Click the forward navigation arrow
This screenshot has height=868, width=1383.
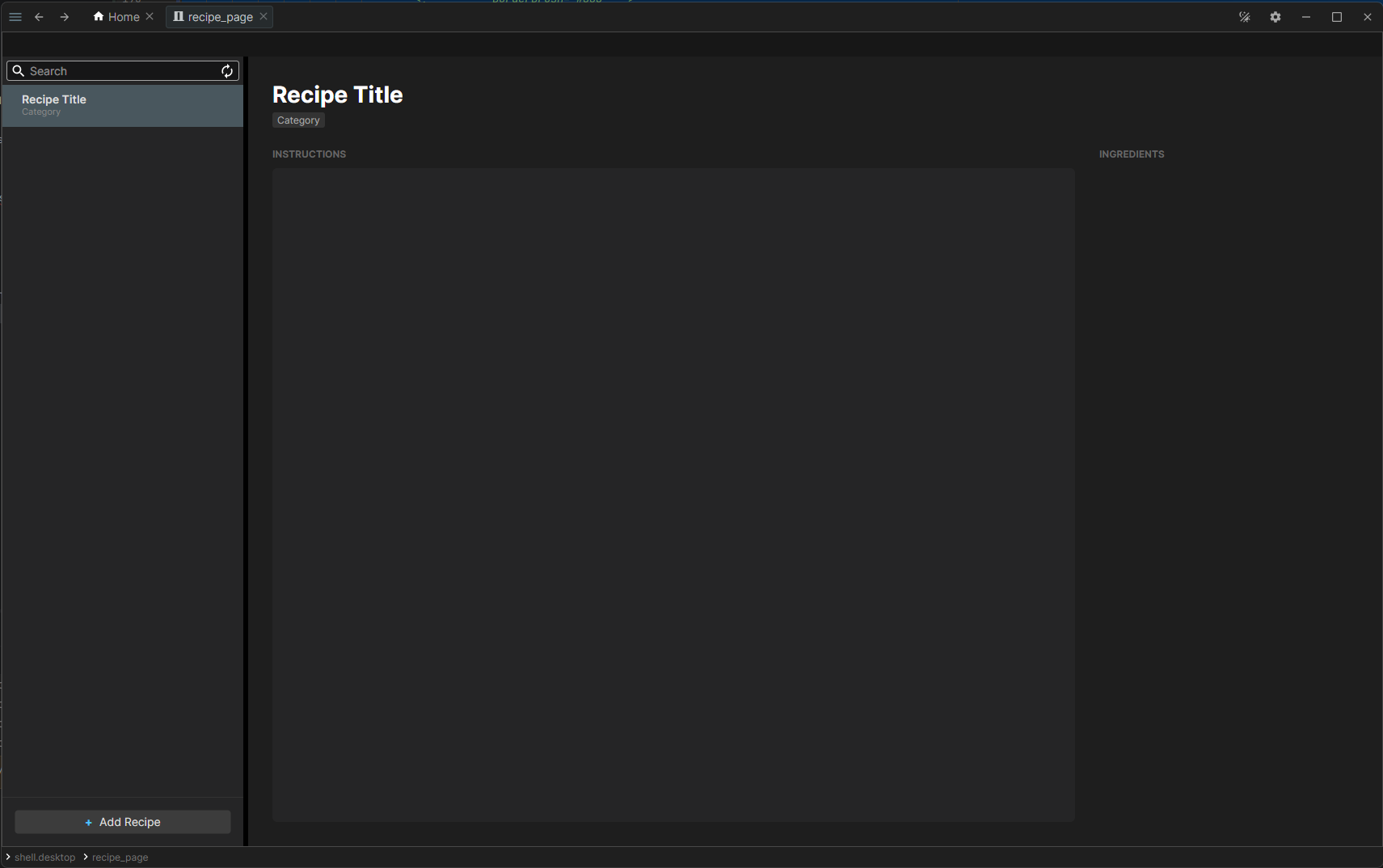click(x=64, y=16)
